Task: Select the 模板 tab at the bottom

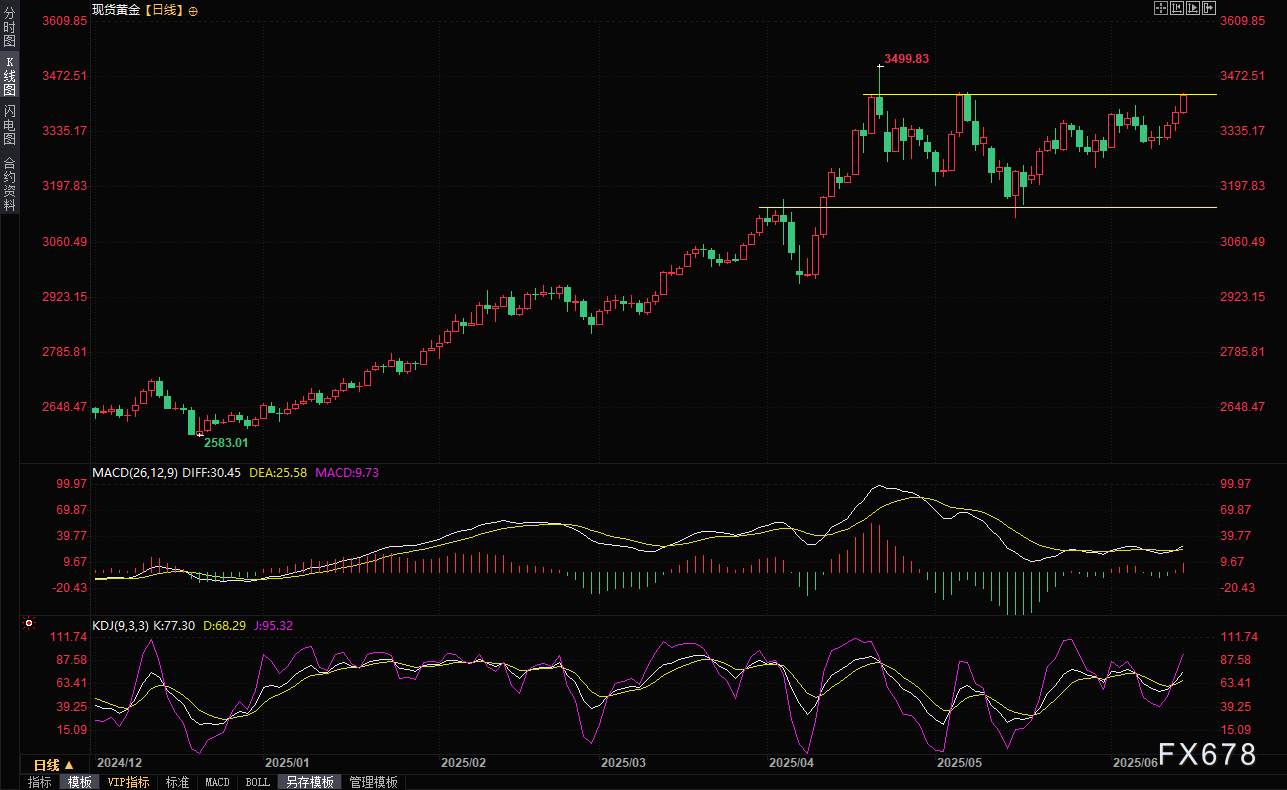Action: (x=79, y=782)
